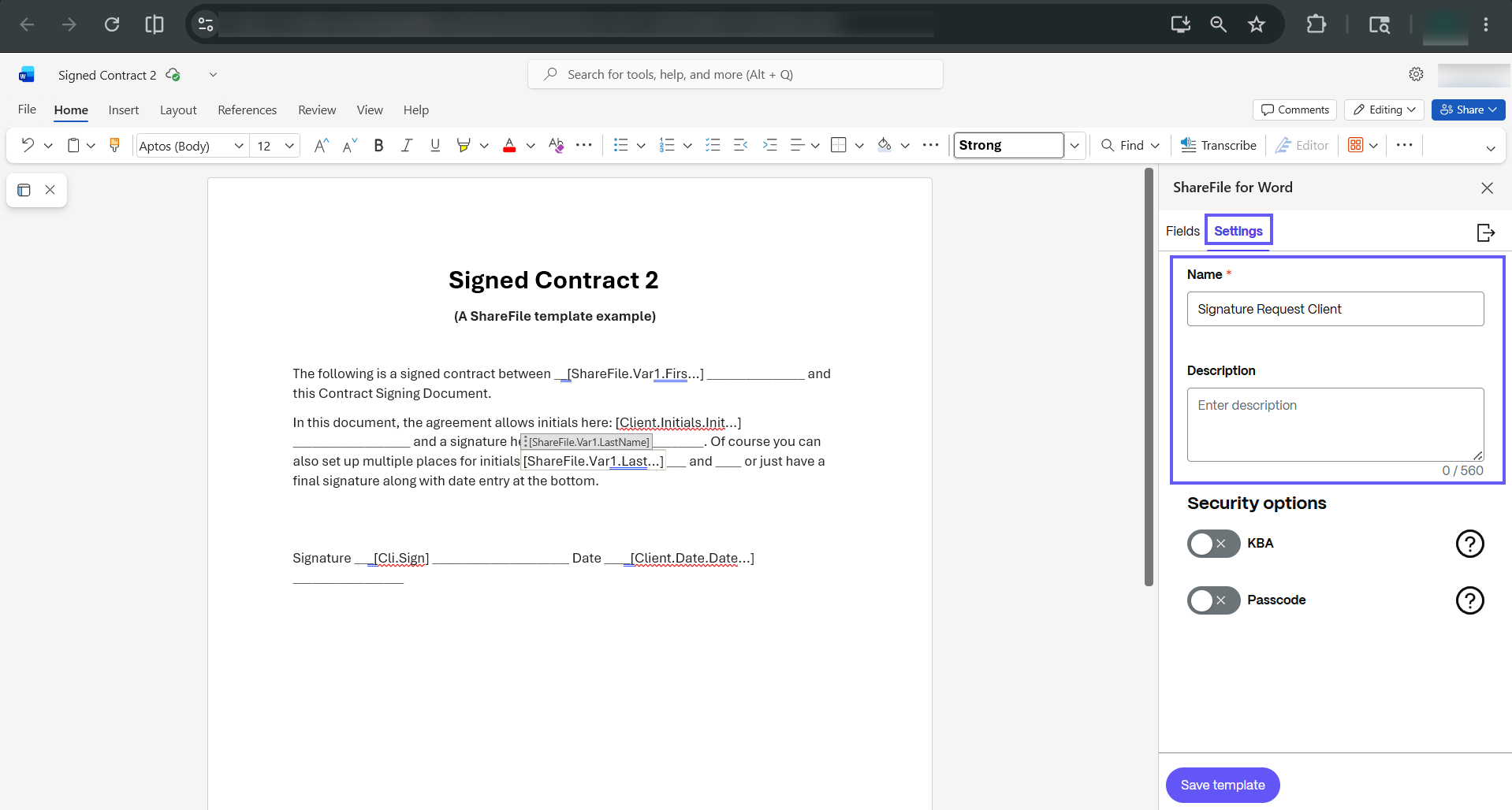The height and width of the screenshot is (810, 1512).
Task: Toggle underline formatting
Action: coord(435,145)
